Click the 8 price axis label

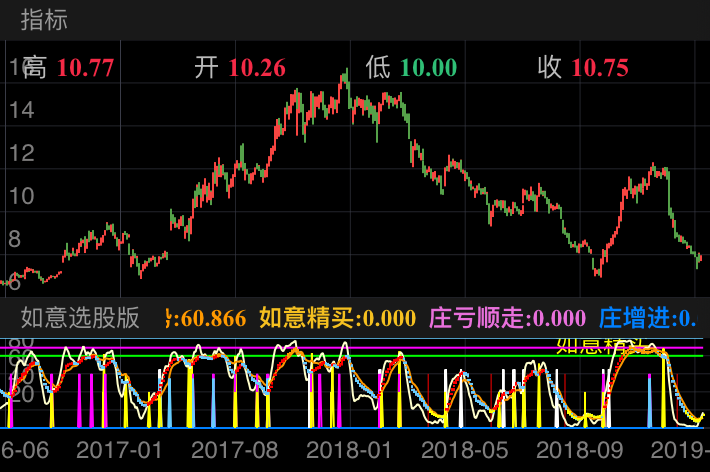(x=14, y=239)
